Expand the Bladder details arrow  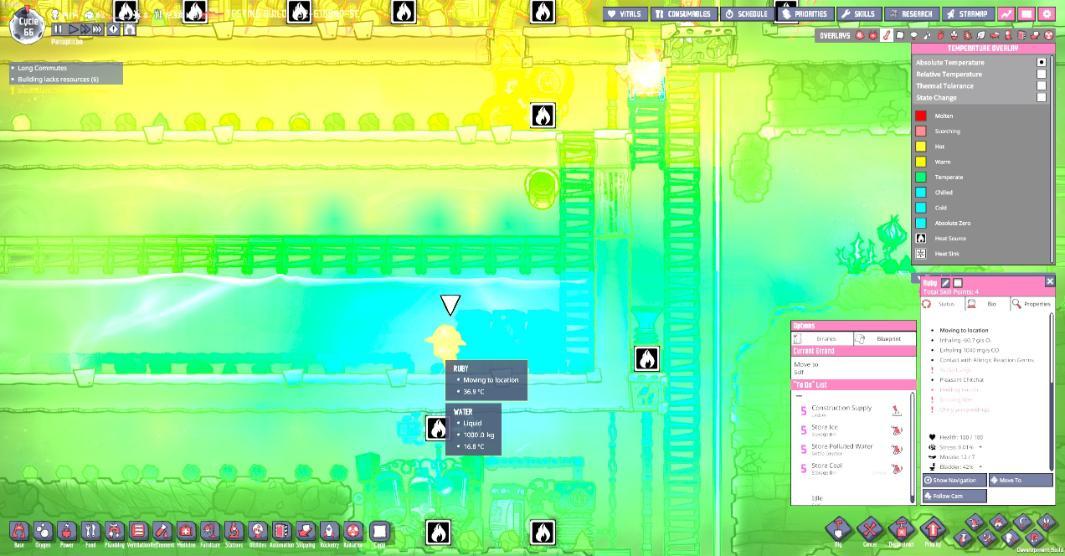[980, 467]
